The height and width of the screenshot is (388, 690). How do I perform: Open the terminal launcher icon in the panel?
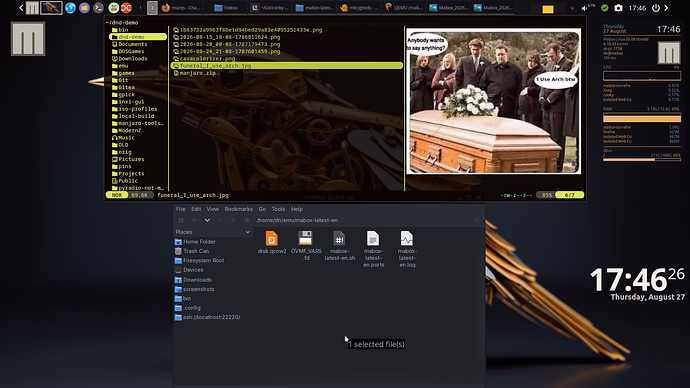pyautogui.click(x=99, y=8)
